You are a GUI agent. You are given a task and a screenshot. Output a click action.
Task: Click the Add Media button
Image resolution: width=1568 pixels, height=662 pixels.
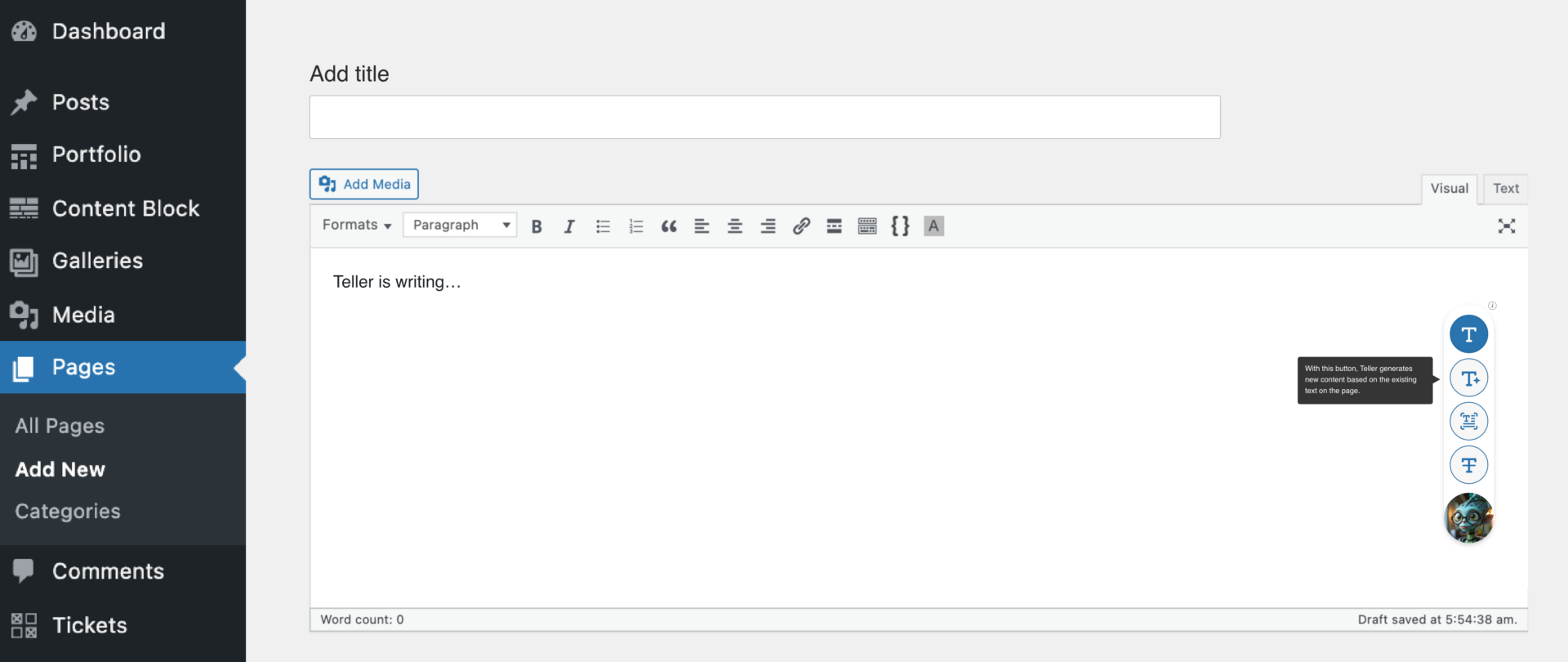pos(364,185)
